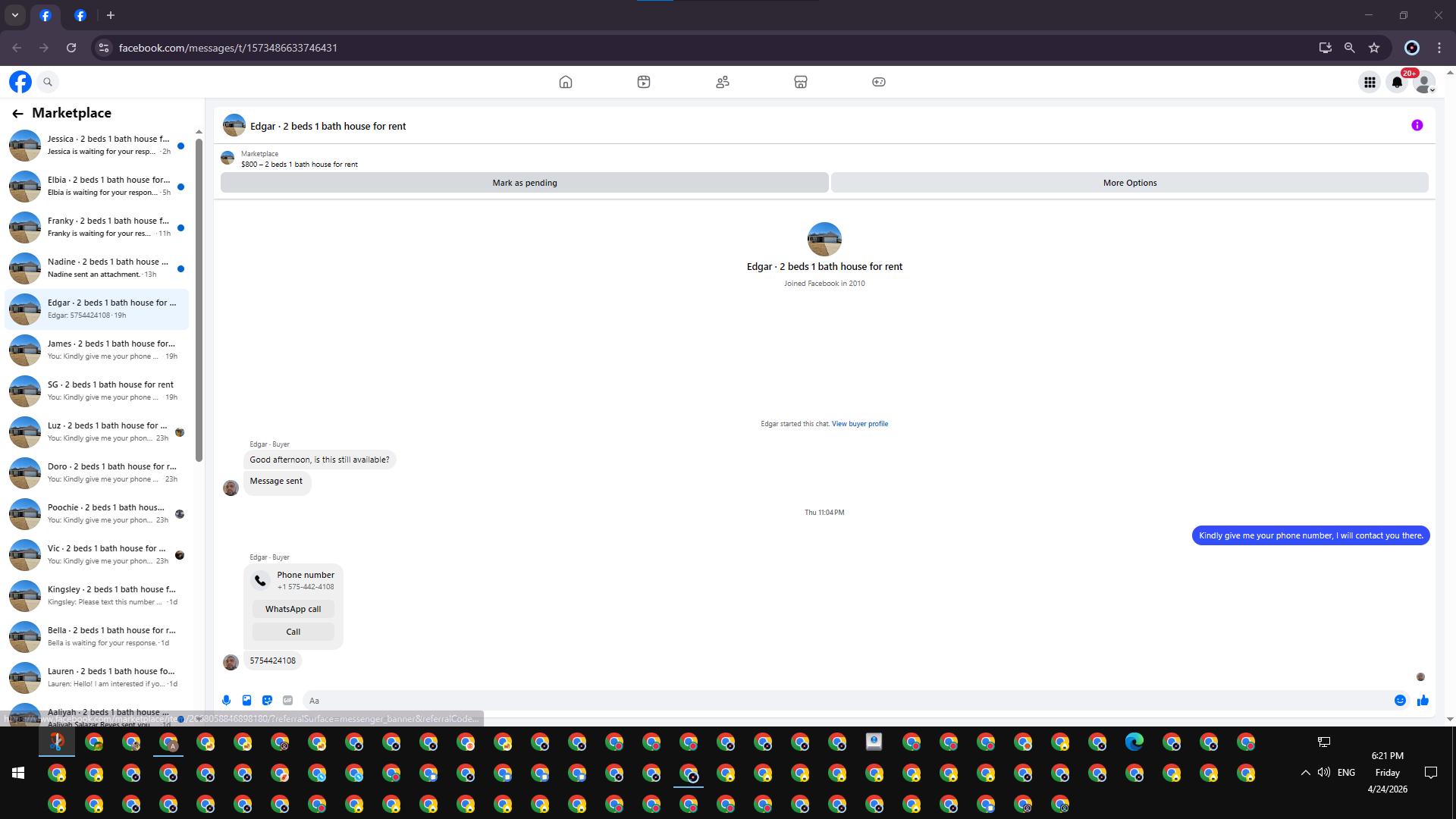Open More Options for the listing
The image size is (1456, 819).
point(1130,183)
